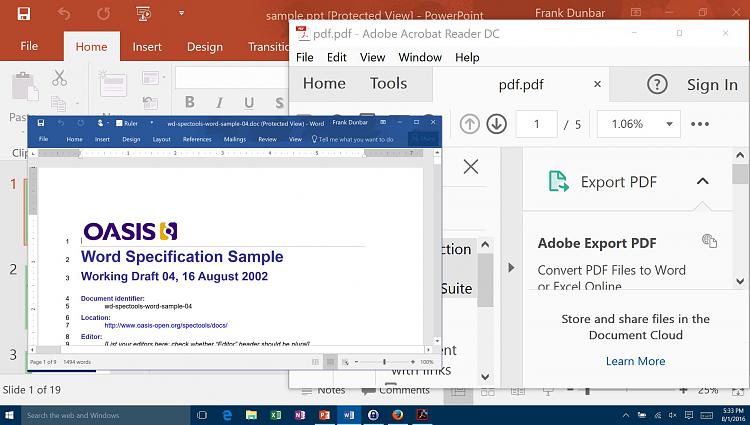
Task: Click PowerPoint Notes button in status bar
Action: [324, 390]
